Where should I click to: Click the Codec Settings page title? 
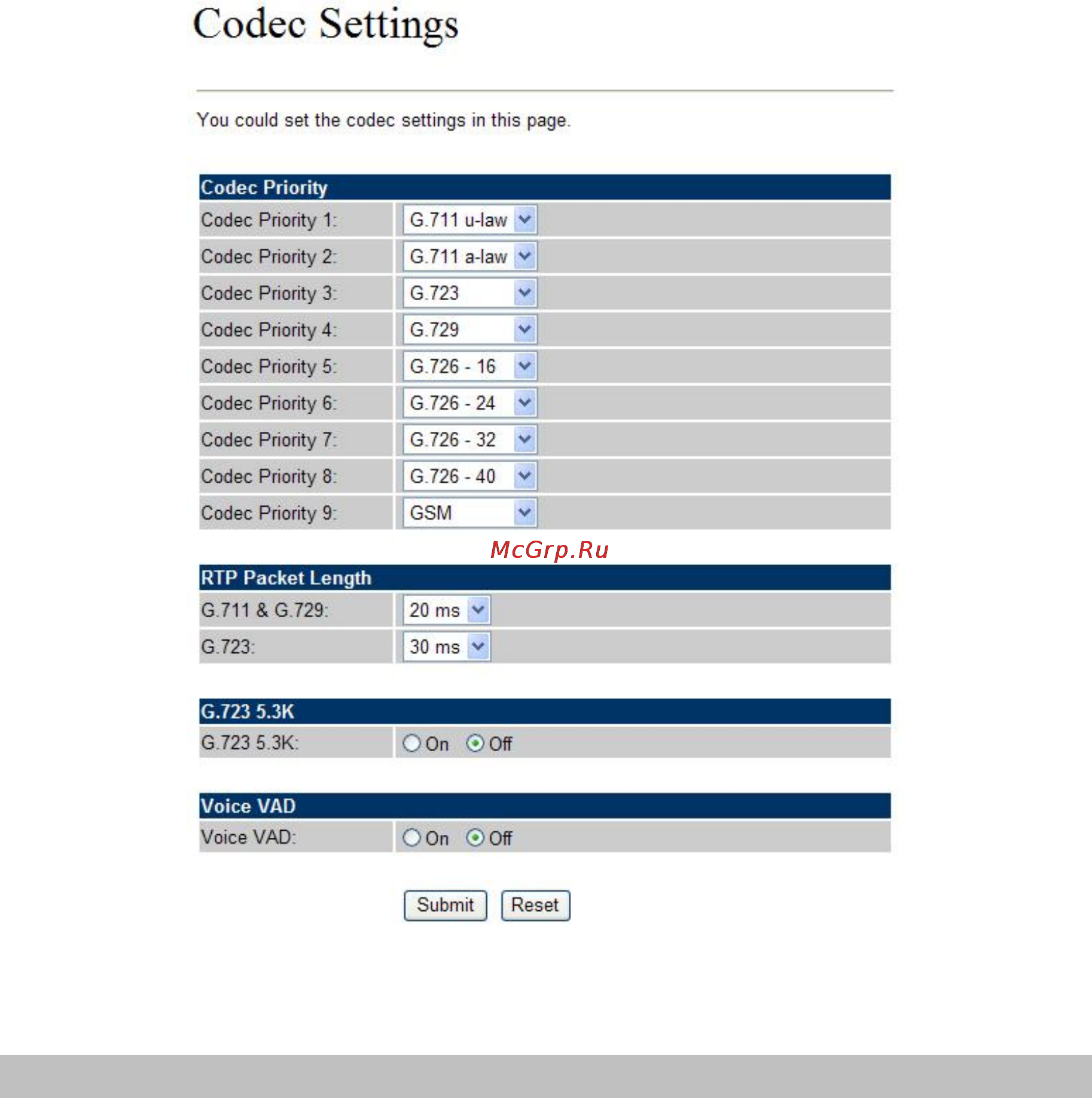(x=326, y=25)
